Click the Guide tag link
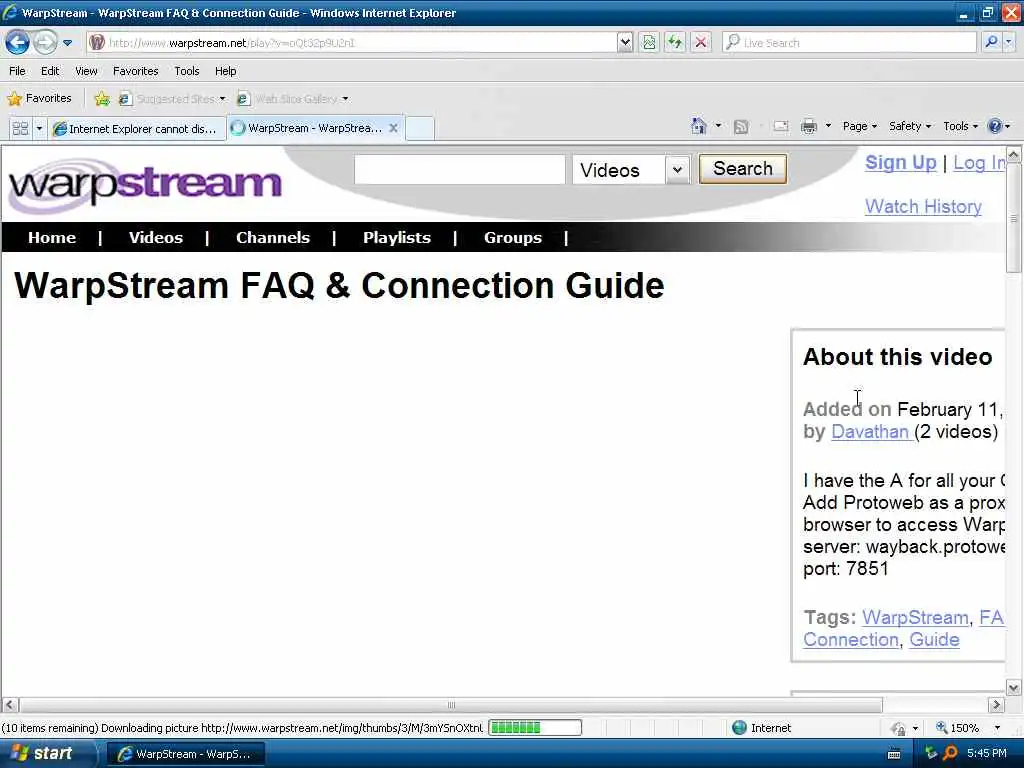The width and height of the screenshot is (1024, 768). tap(934, 639)
